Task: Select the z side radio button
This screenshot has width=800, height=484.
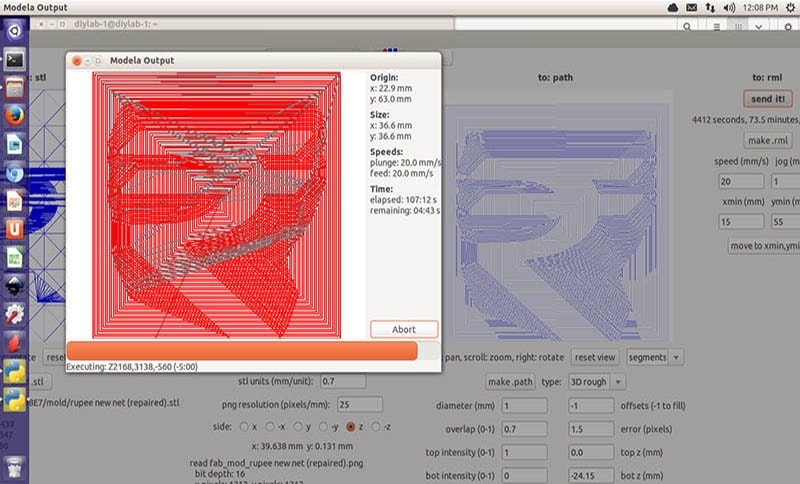Action: tap(351, 426)
